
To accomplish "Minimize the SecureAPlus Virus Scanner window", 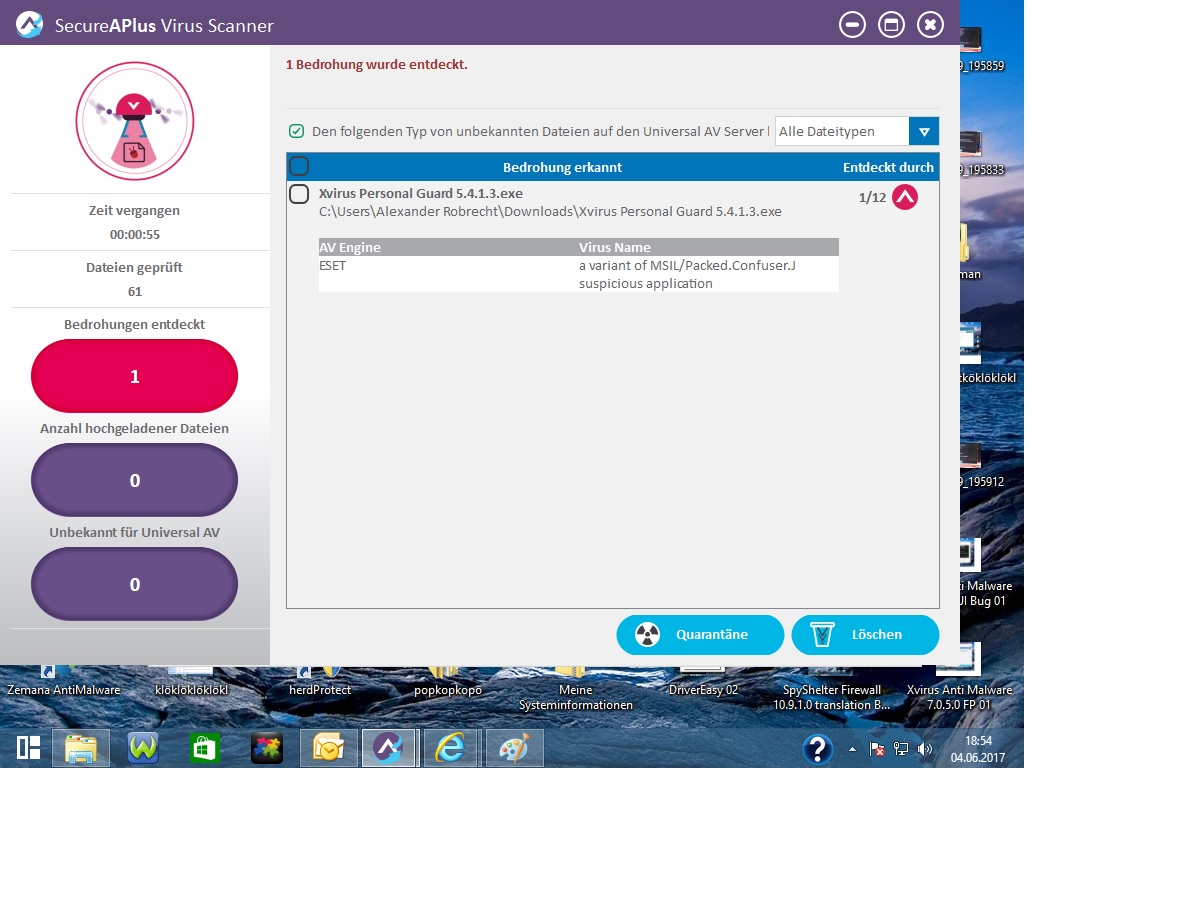I will 852,24.
